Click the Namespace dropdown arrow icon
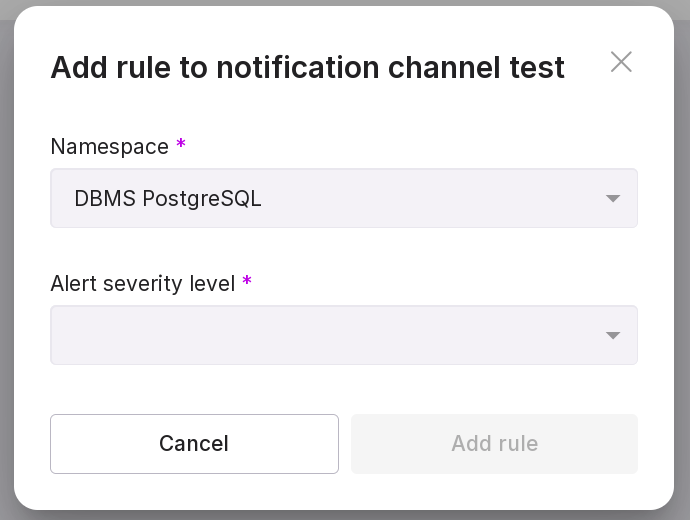 tap(613, 199)
